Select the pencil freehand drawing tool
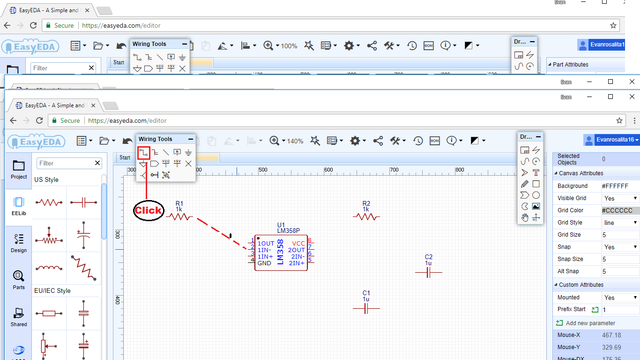The height and width of the screenshot is (360, 640). pyautogui.click(x=524, y=184)
